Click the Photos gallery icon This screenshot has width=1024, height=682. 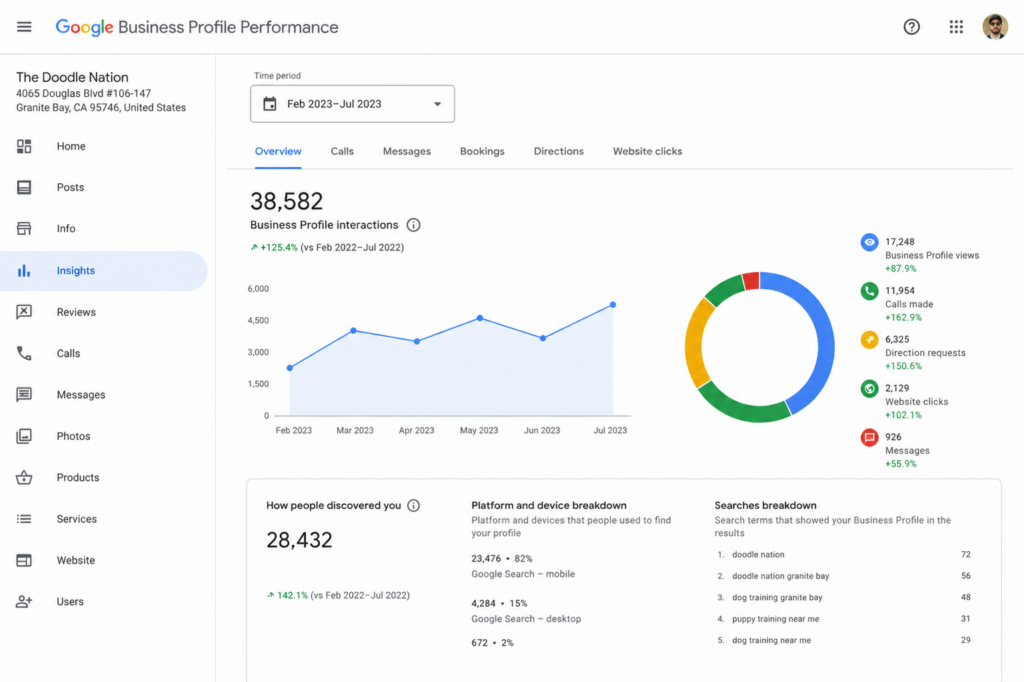24,436
